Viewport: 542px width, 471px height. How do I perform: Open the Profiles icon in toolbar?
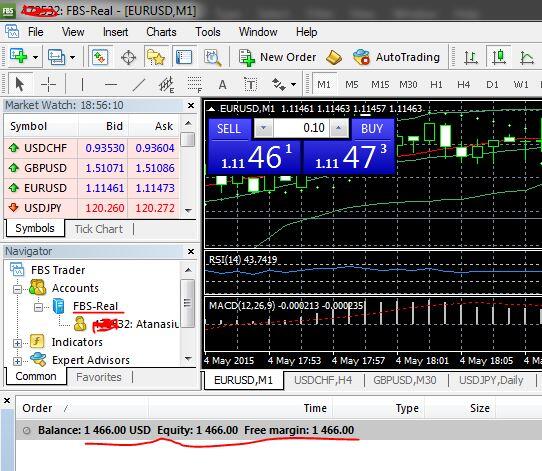56,57
